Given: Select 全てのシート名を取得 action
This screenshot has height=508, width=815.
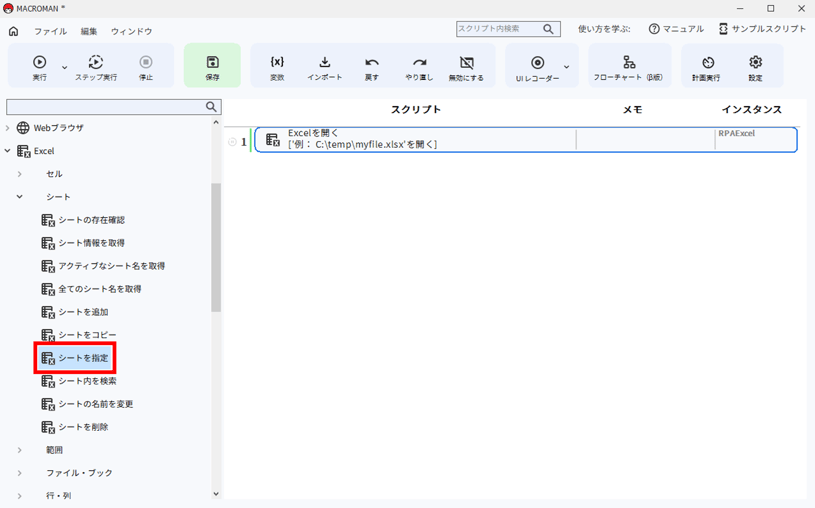Looking at the screenshot, I should pyautogui.click(x=91, y=289).
